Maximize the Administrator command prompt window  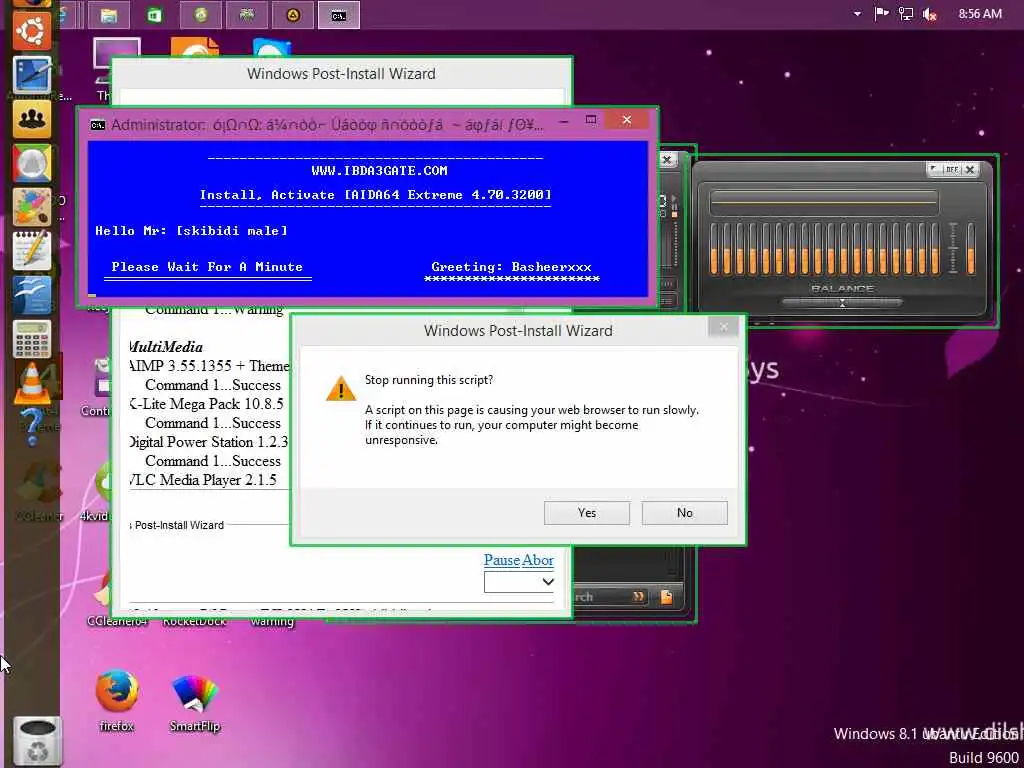click(x=591, y=120)
